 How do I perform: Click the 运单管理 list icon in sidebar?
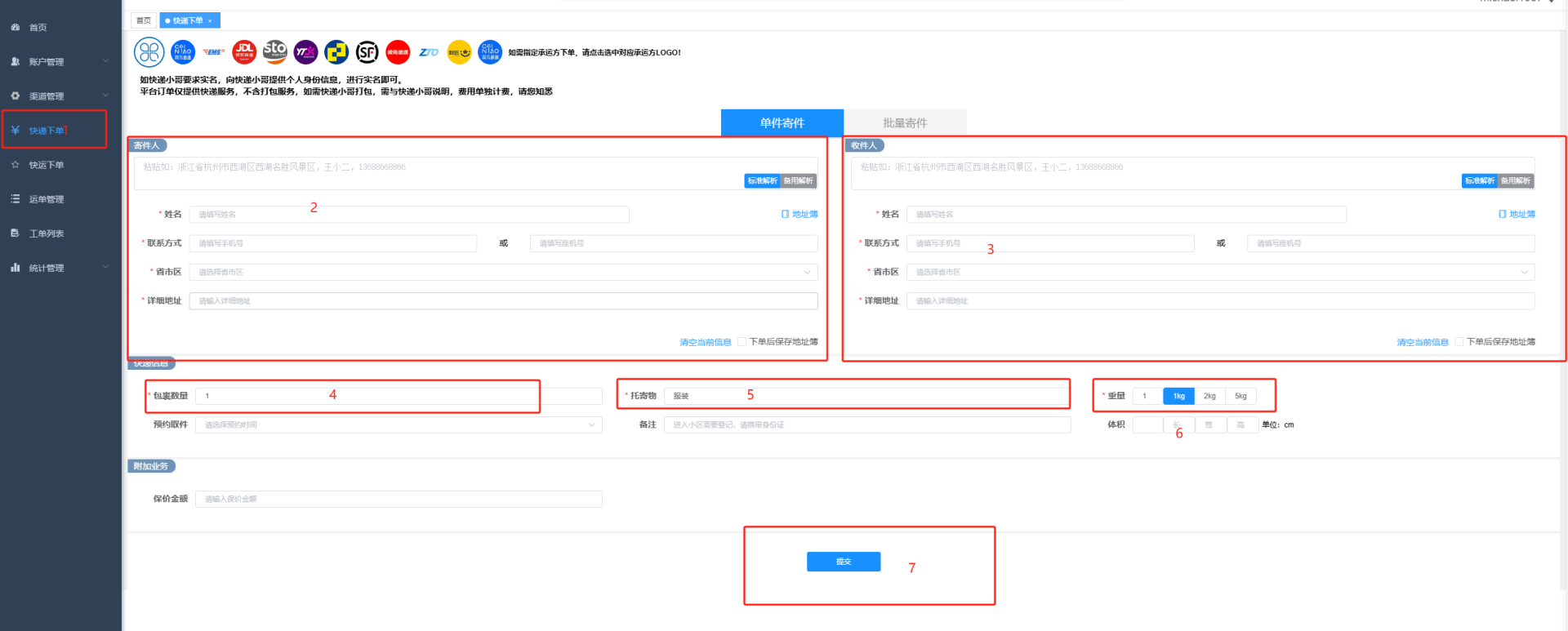click(x=16, y=199)
